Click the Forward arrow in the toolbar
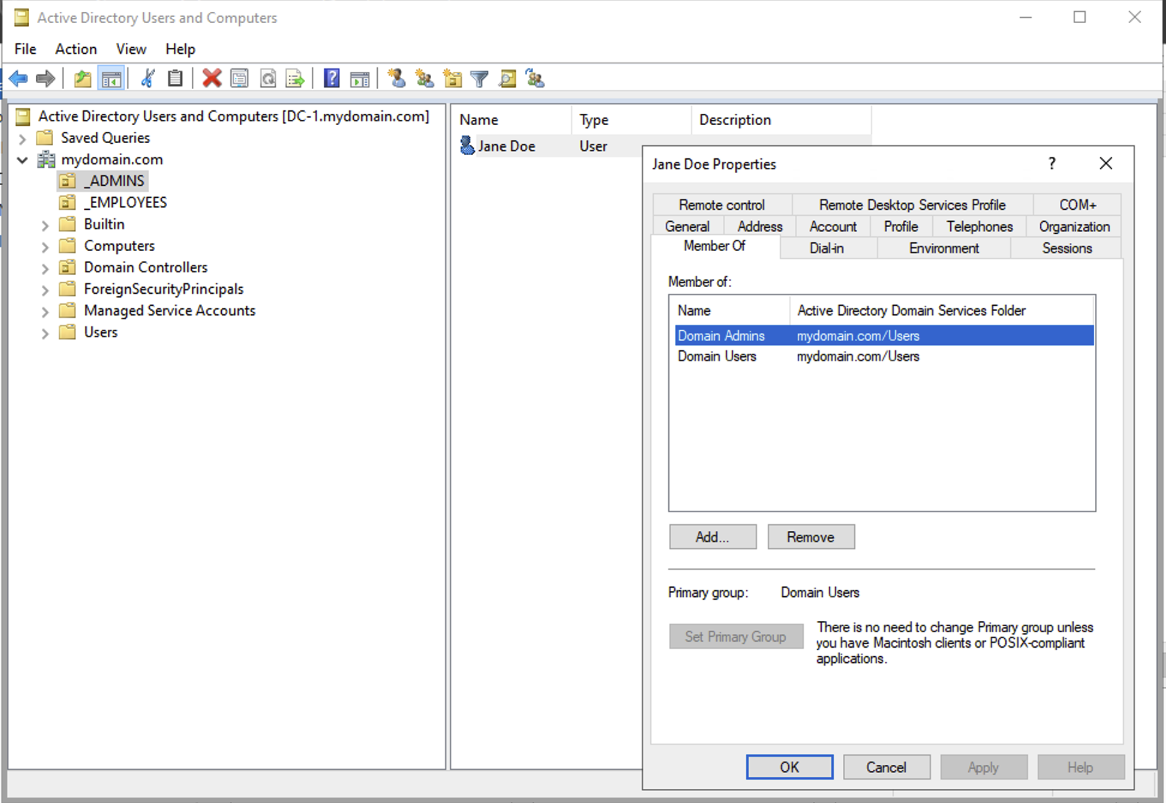 tap(46, 78)
